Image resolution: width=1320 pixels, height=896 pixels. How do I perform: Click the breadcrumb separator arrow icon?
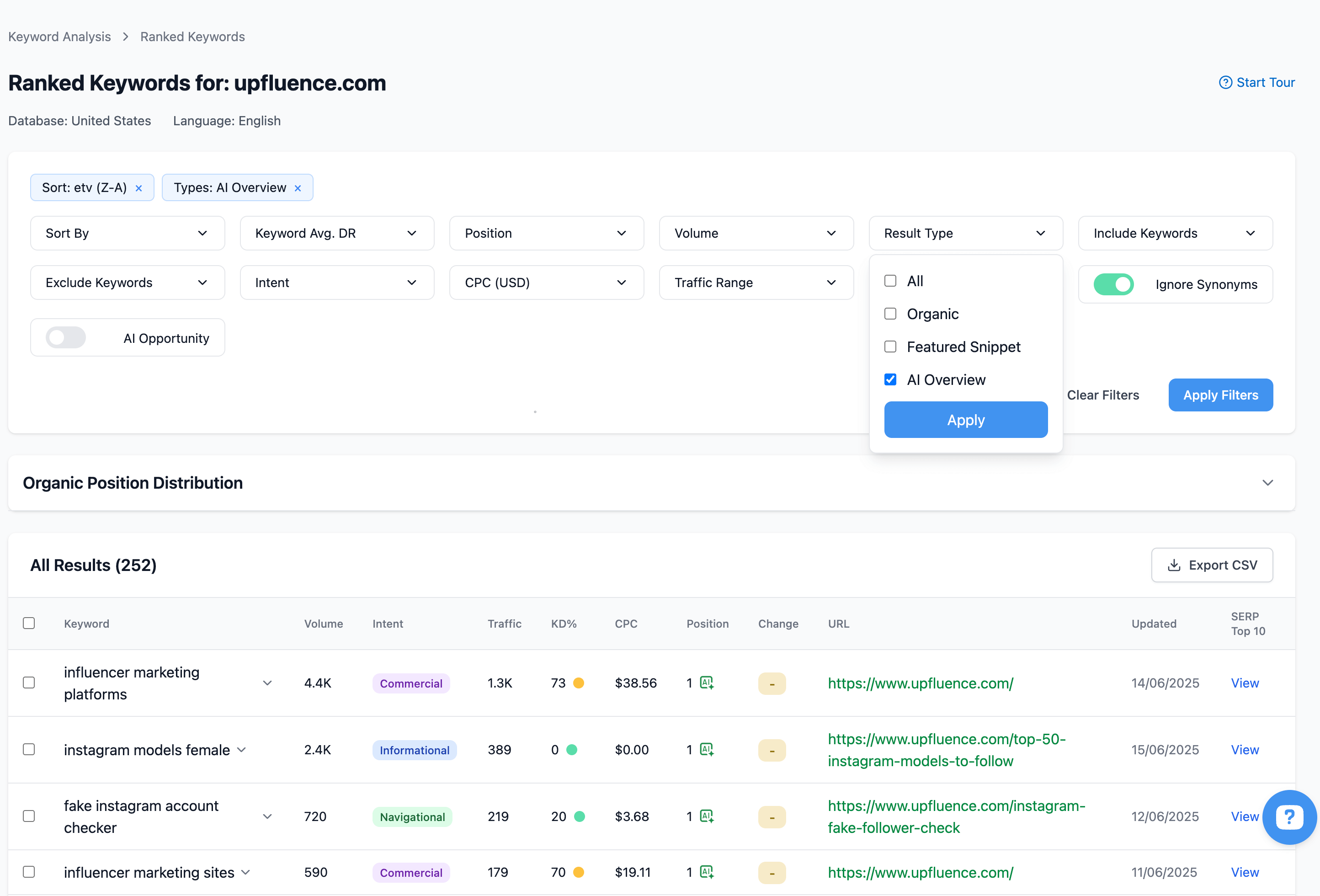126,37
